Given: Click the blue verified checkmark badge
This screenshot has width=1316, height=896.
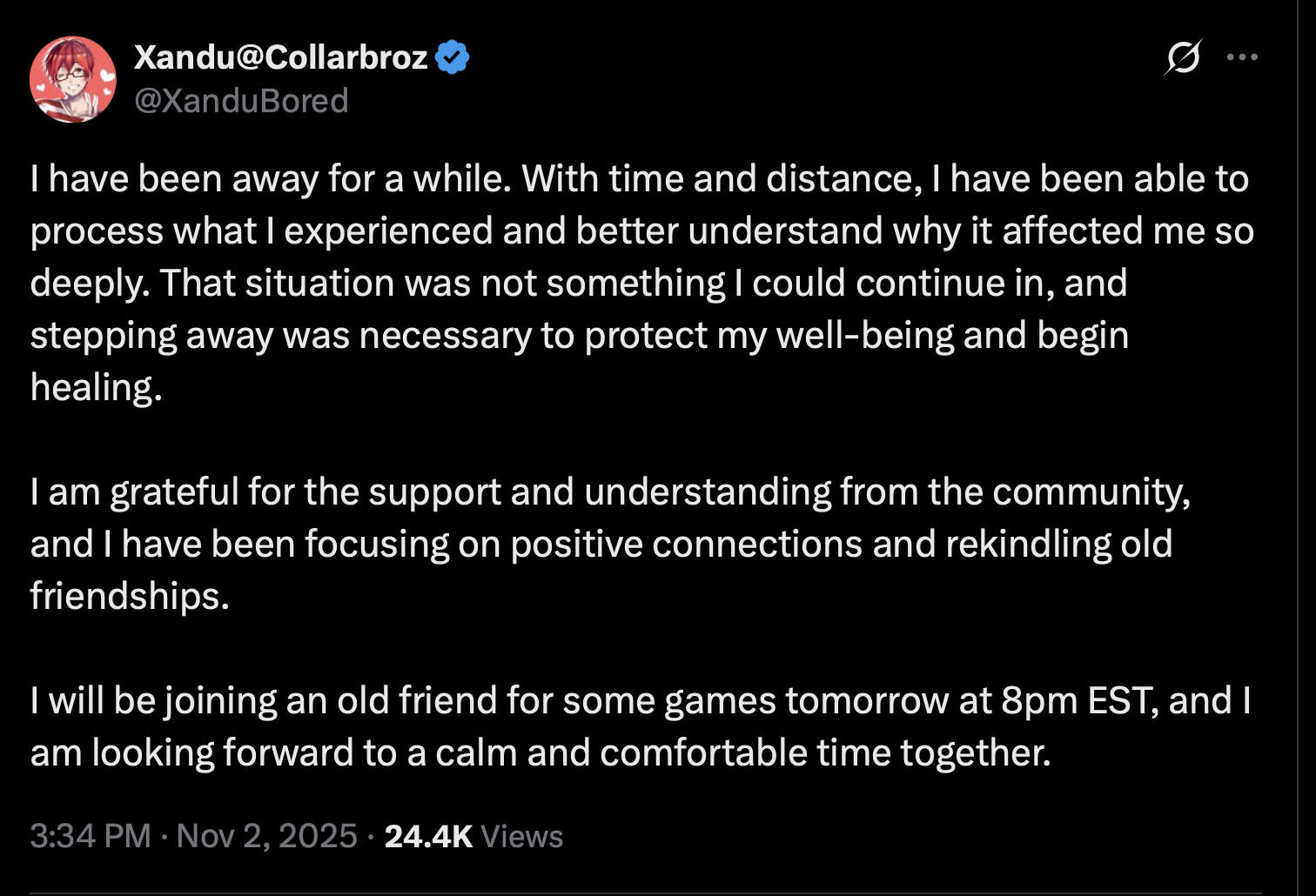Looking at the screenshot, I should coord(452,57).
